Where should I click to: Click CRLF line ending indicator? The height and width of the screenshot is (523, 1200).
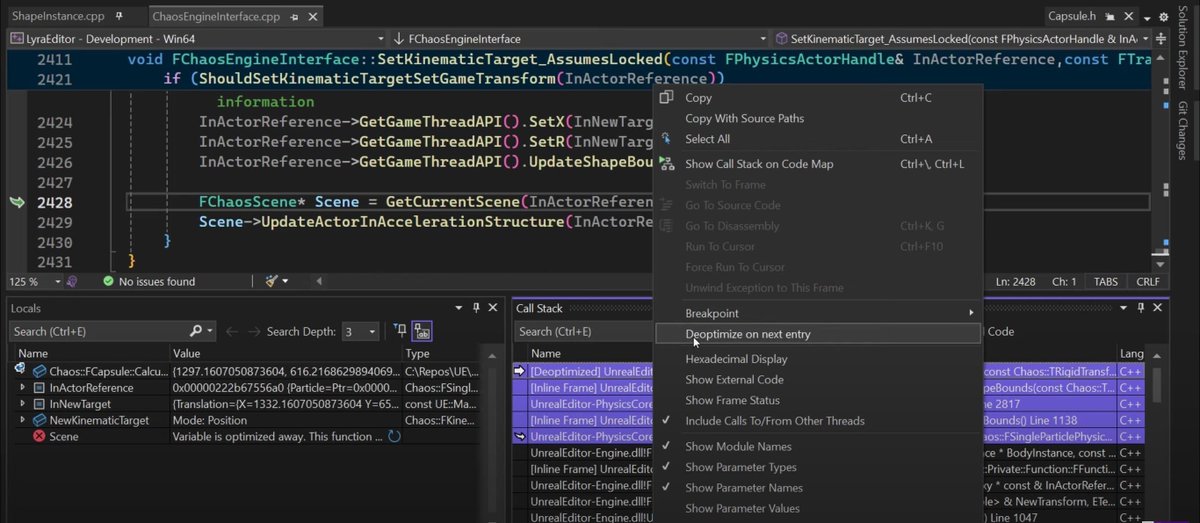(x=1147, y=282)
